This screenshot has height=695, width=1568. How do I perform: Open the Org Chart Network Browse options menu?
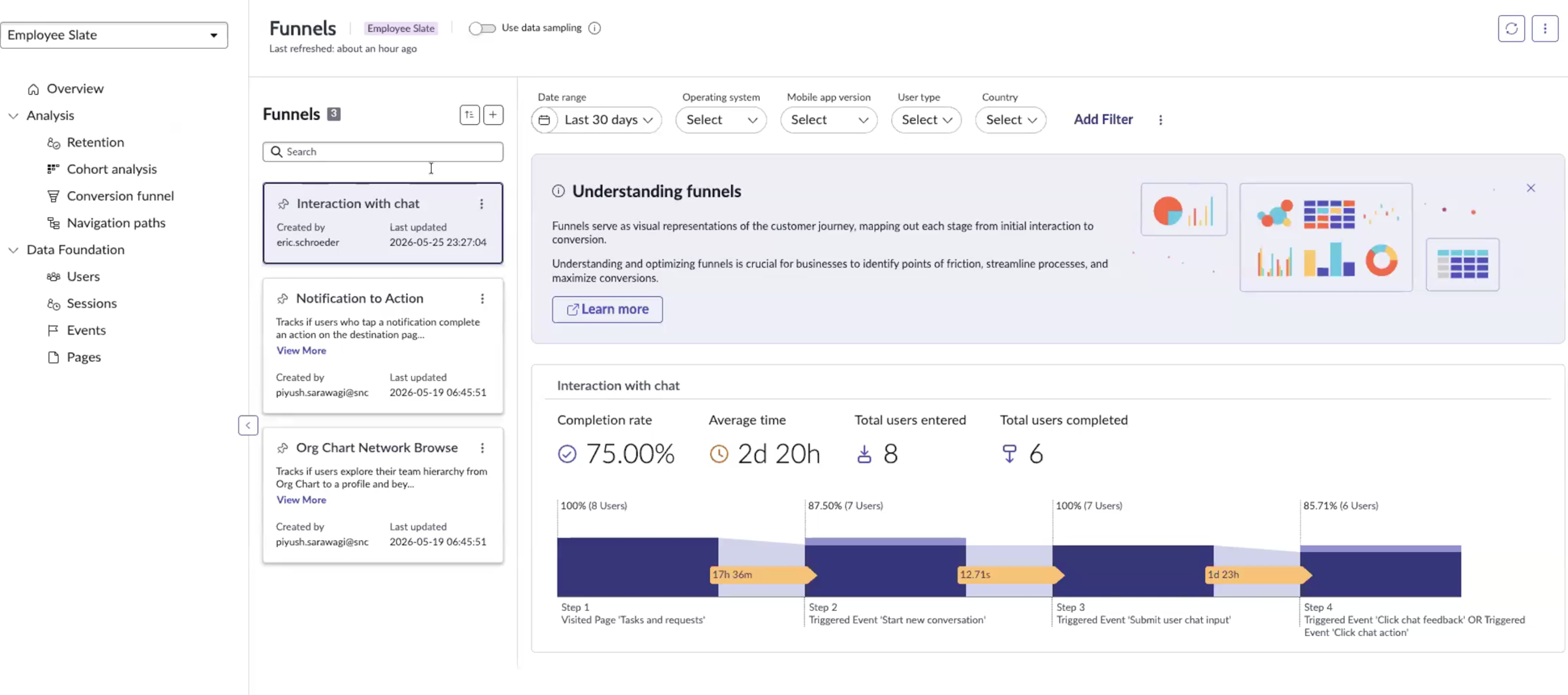482,448
